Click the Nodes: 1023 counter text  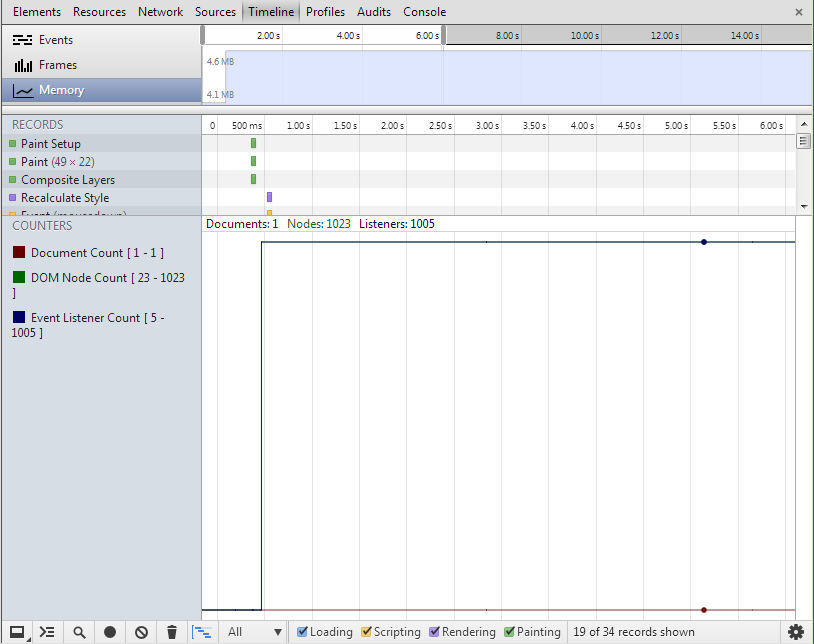pos(319,224)
